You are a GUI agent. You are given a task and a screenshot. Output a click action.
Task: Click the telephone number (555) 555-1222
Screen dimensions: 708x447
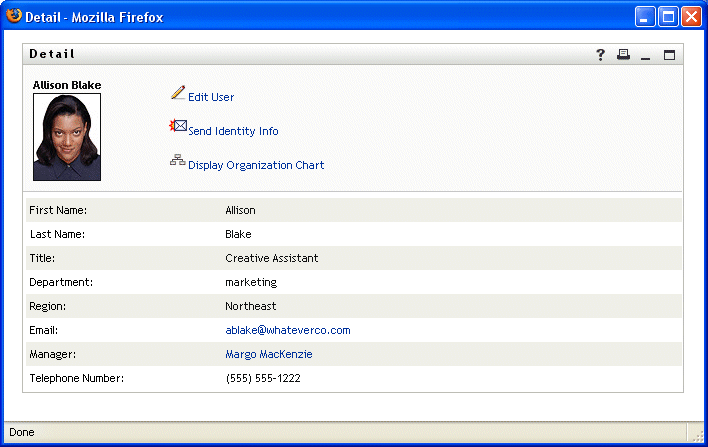point(263,378)
